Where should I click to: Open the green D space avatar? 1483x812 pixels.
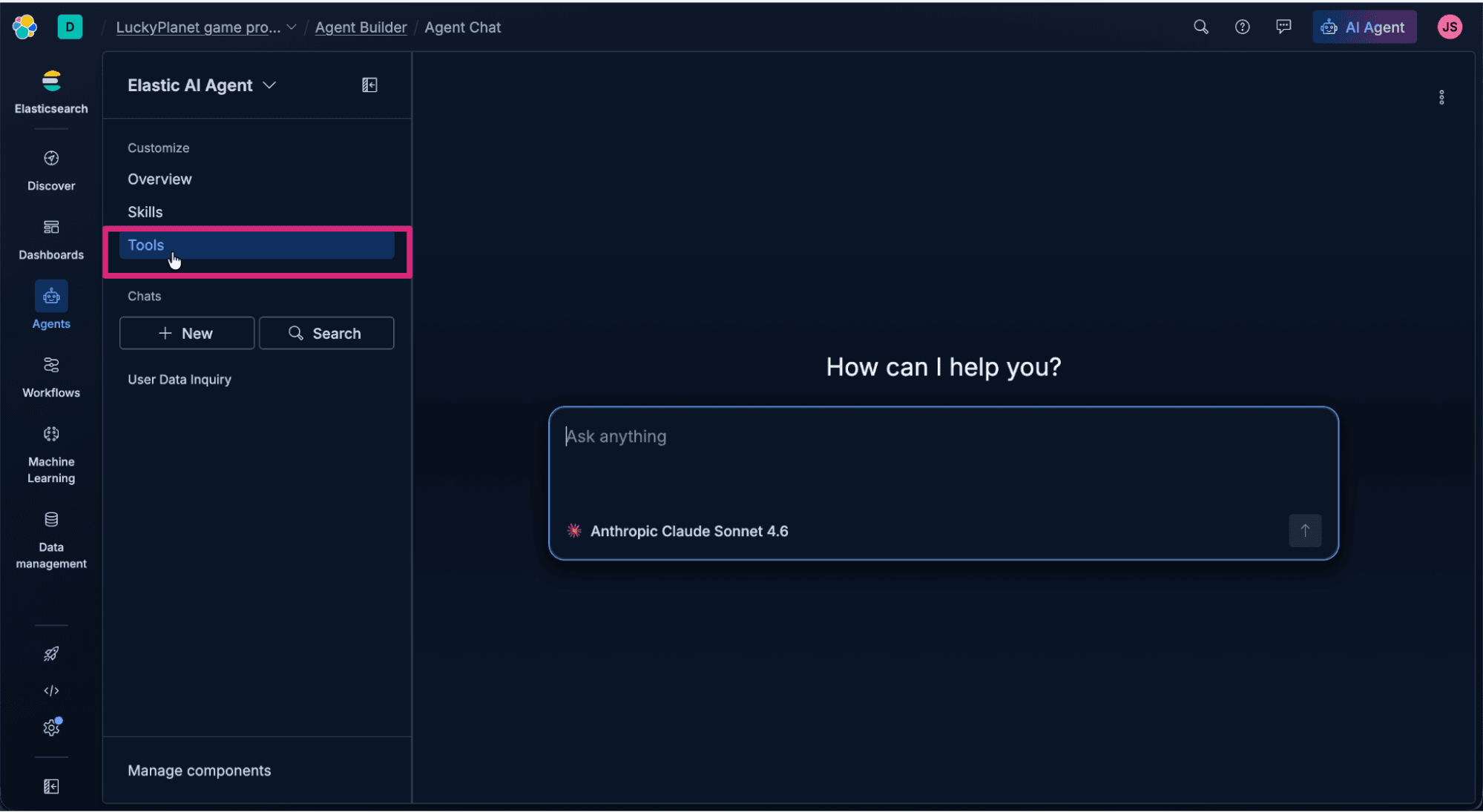[x=70, y=27]
